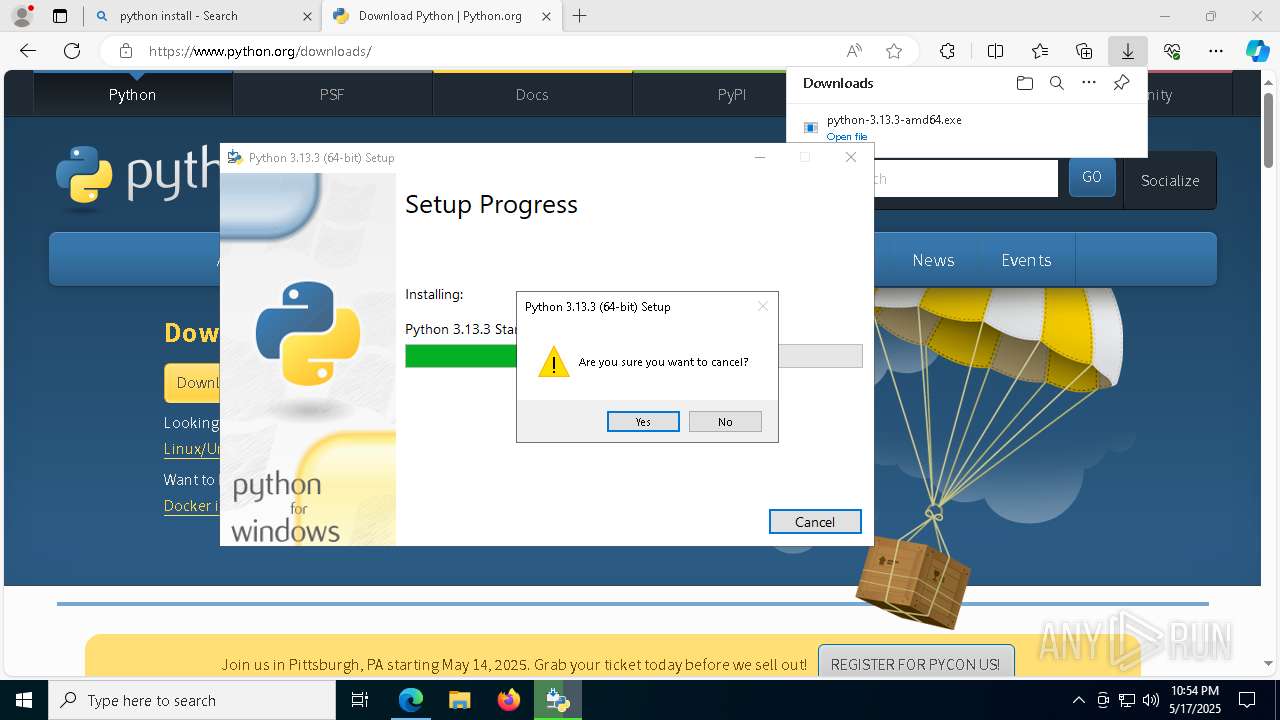Open Browser essentials heart icon

coord(1172,51)
